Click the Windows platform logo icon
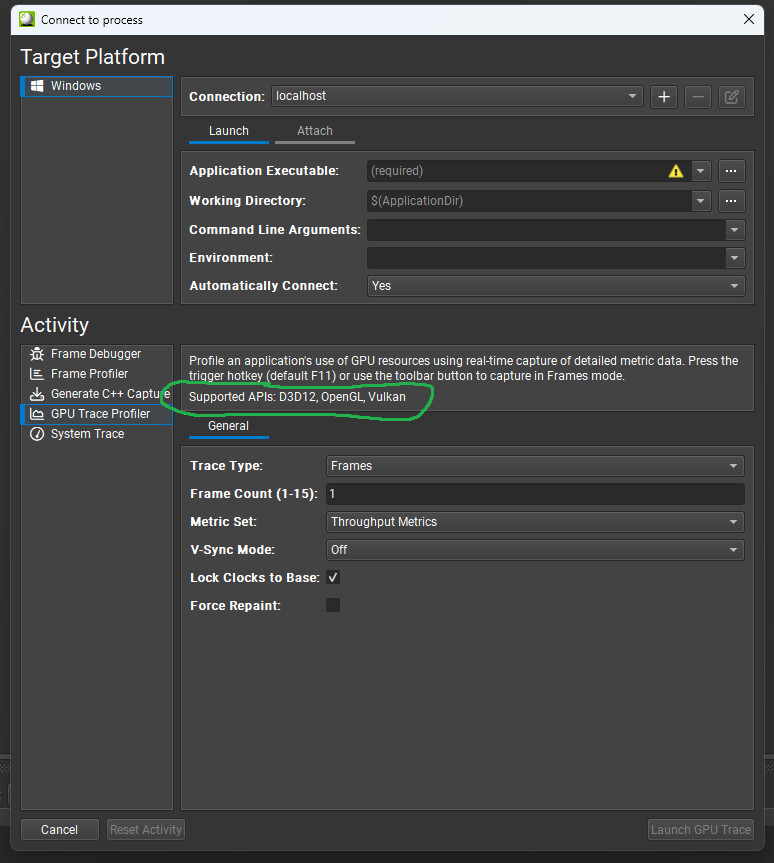The height and width of the screenshot is (863, 774). [37, 86]
